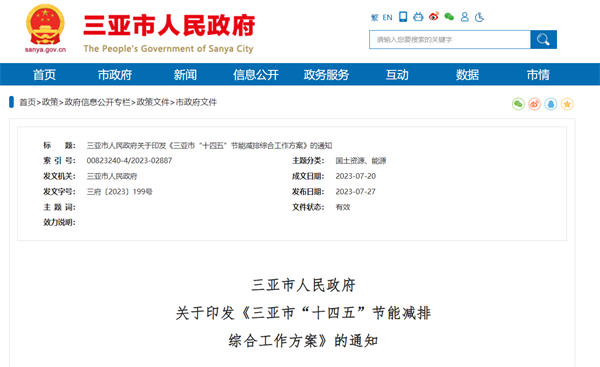600x367 pixels.
Task: Click 'The People's Government of Sanya City' text
Action: click(168, 49)
